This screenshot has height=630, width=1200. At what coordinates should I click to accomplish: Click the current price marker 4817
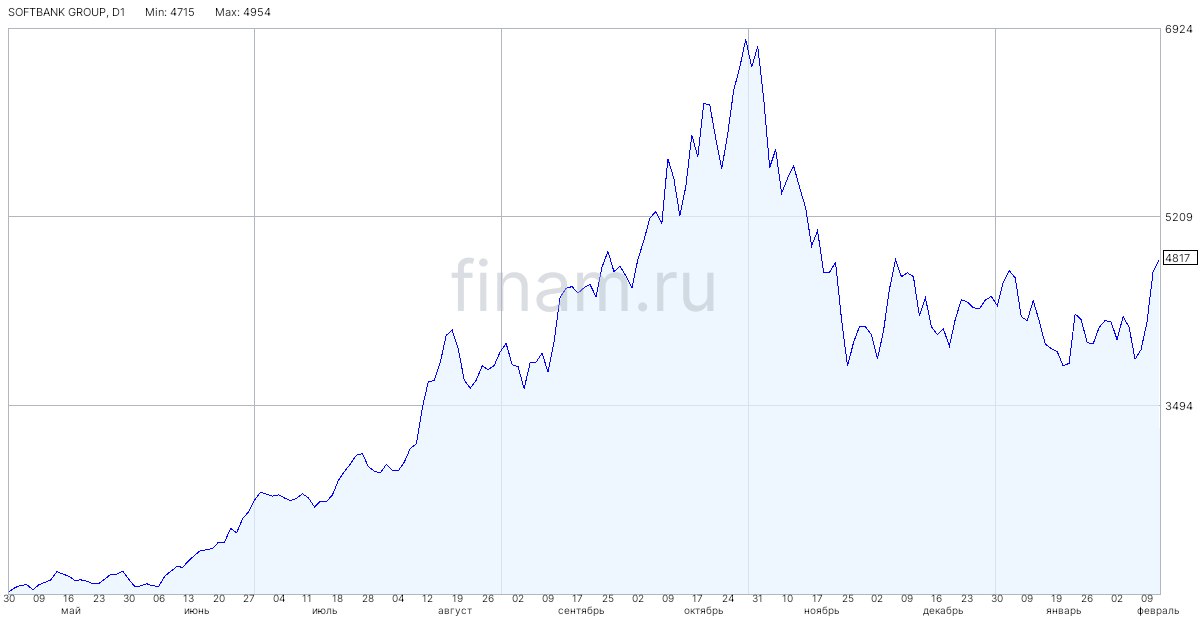[x=1178, y=258]
